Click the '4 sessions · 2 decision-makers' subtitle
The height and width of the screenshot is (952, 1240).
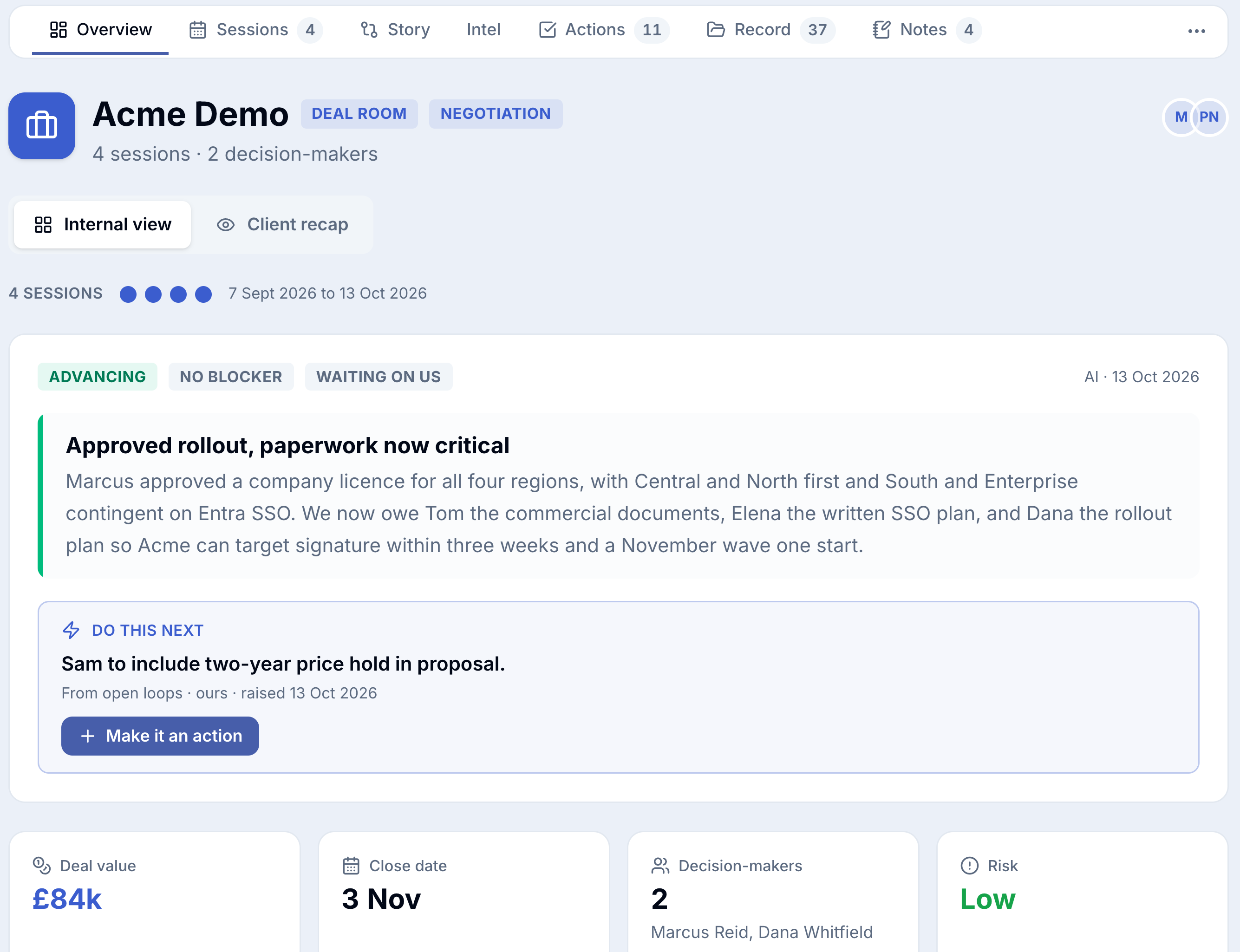tap(235, 154)
